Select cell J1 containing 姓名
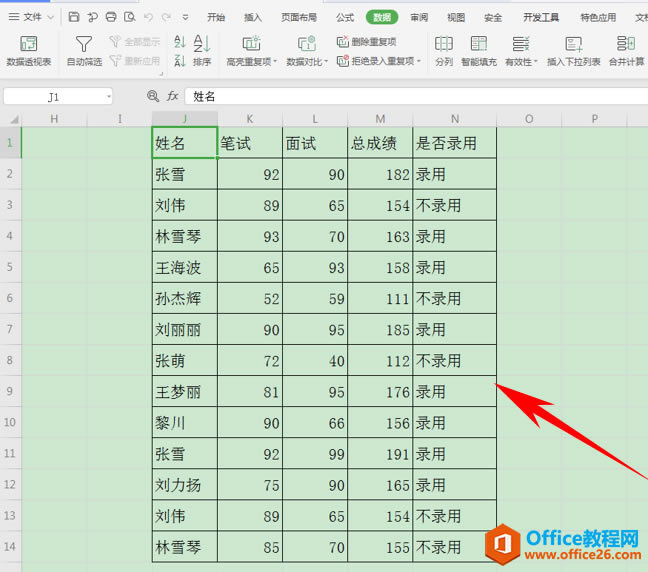648x572 pixels. [x=185, y=143]
